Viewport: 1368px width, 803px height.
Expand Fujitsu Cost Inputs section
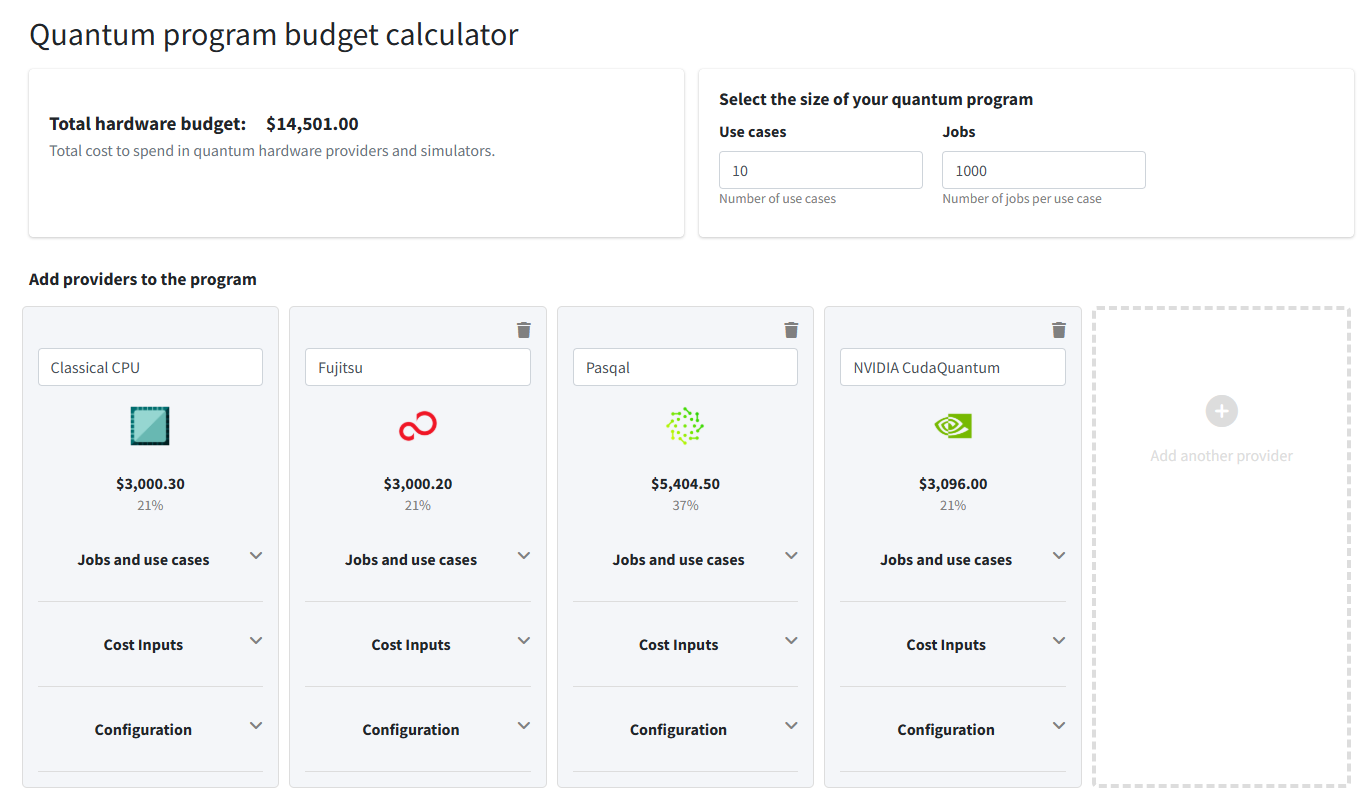point(524,641)
